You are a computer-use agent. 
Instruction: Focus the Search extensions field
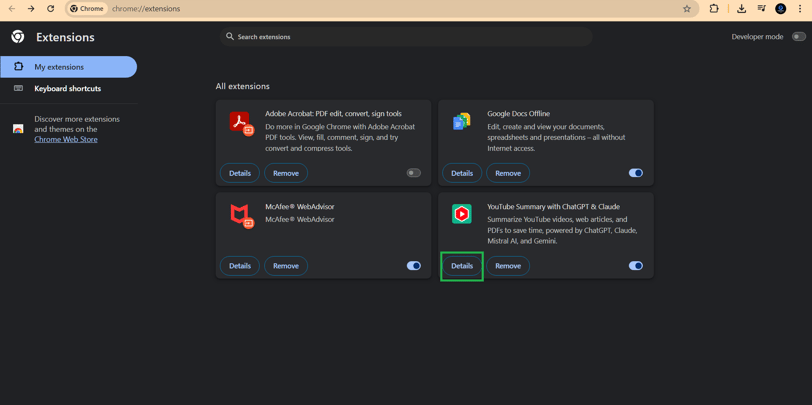click(x=406, y=37)
